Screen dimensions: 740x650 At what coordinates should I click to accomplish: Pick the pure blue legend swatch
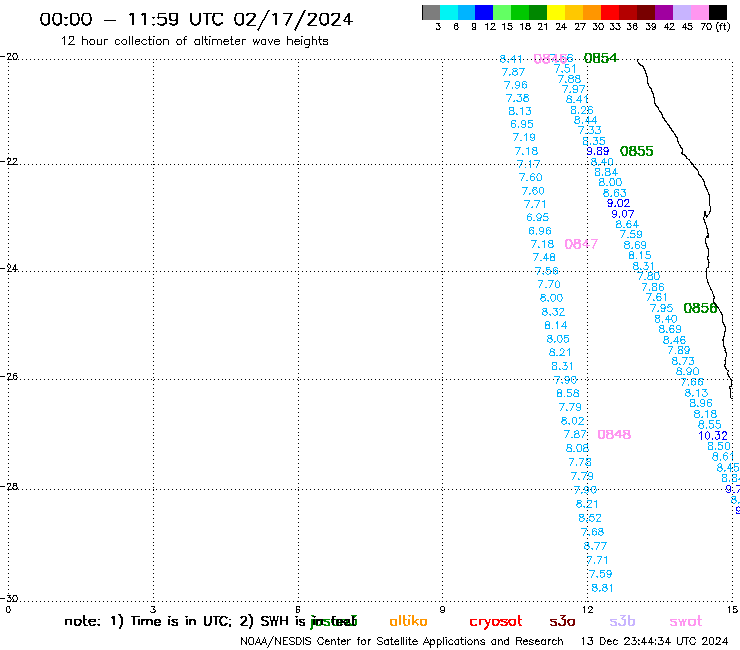[x=484, y=12]
